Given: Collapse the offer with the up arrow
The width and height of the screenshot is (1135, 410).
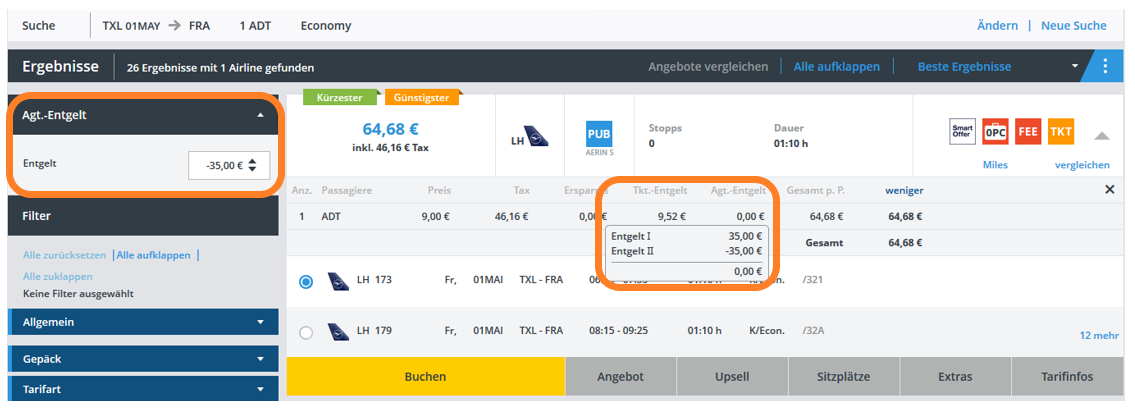Looking at the screenshot, I should pos(1101,136).
